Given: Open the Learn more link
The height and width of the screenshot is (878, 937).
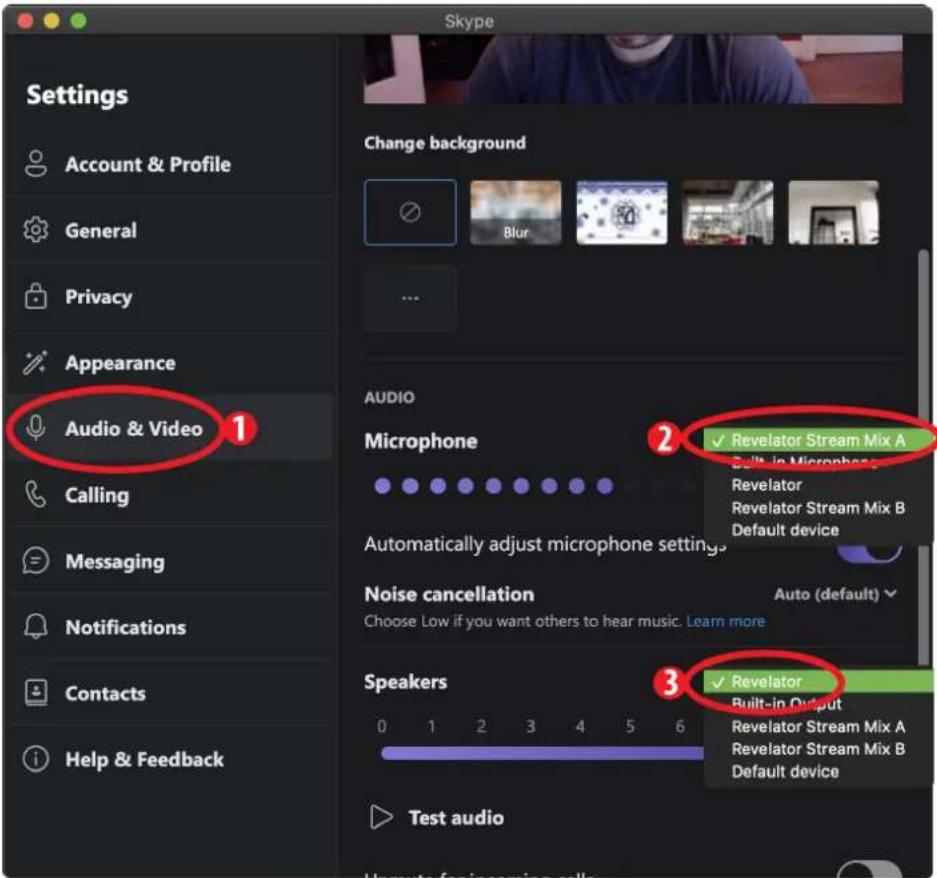Looking at the screenshot, I should [x=725, y=621].
